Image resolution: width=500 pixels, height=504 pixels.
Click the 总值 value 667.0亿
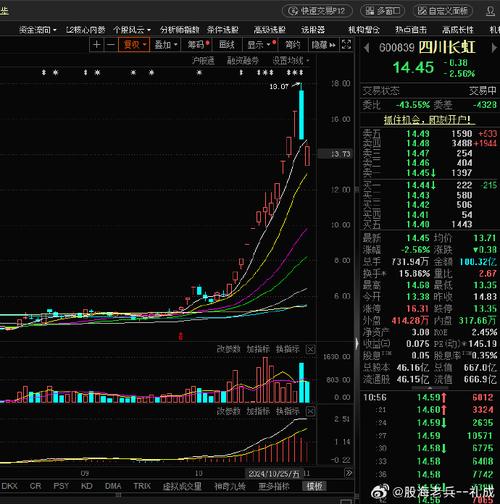[x=480, y=367]
